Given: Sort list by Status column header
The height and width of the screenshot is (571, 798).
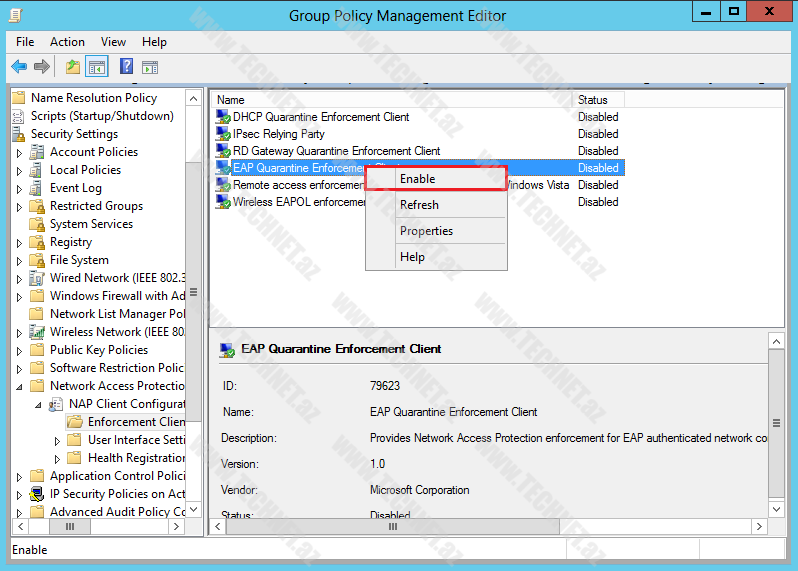Looking at the screenshot, I should pos(597,100).
